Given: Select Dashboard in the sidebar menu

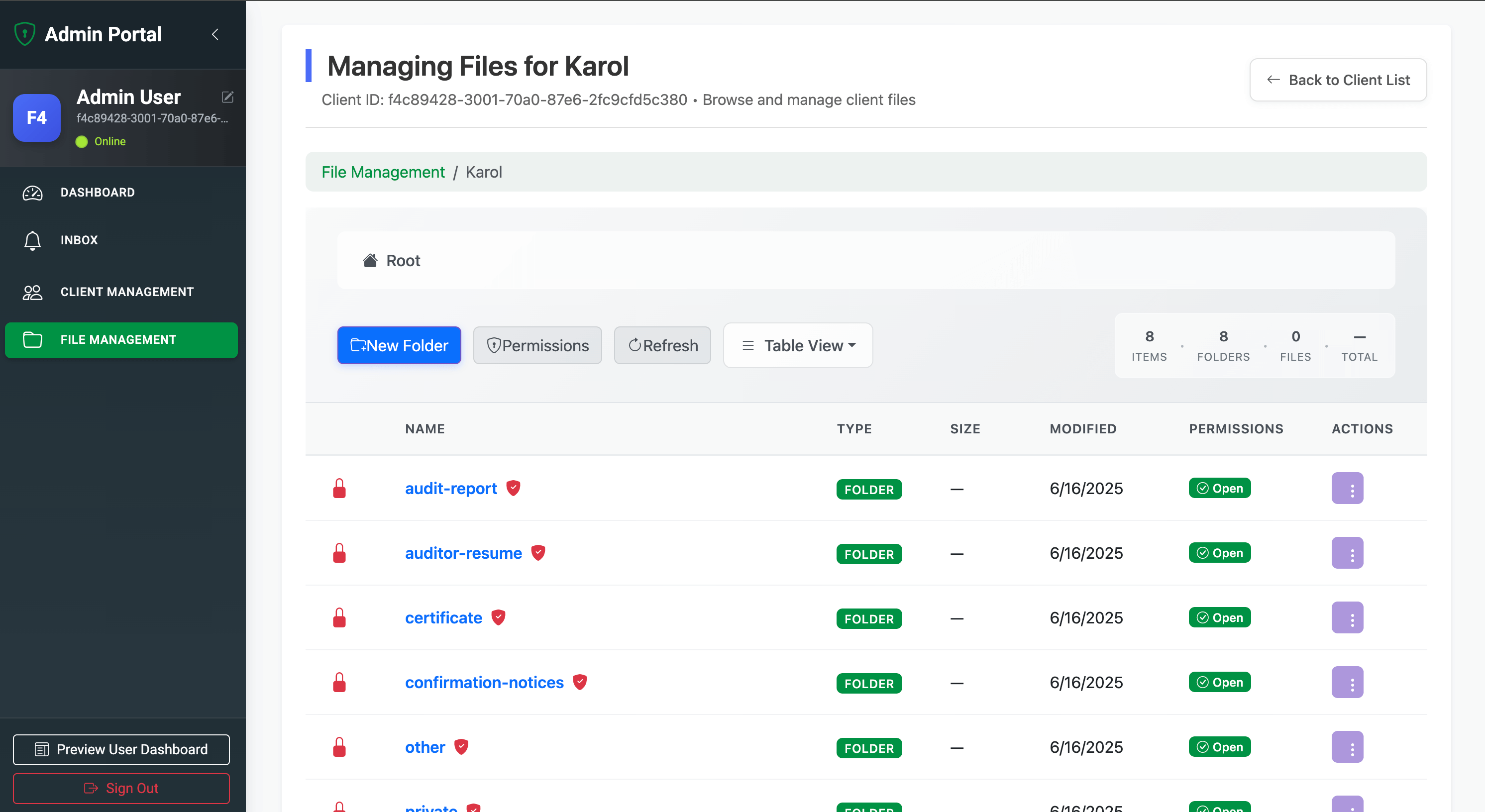Looking at the screenshot, I should [98, 192].
